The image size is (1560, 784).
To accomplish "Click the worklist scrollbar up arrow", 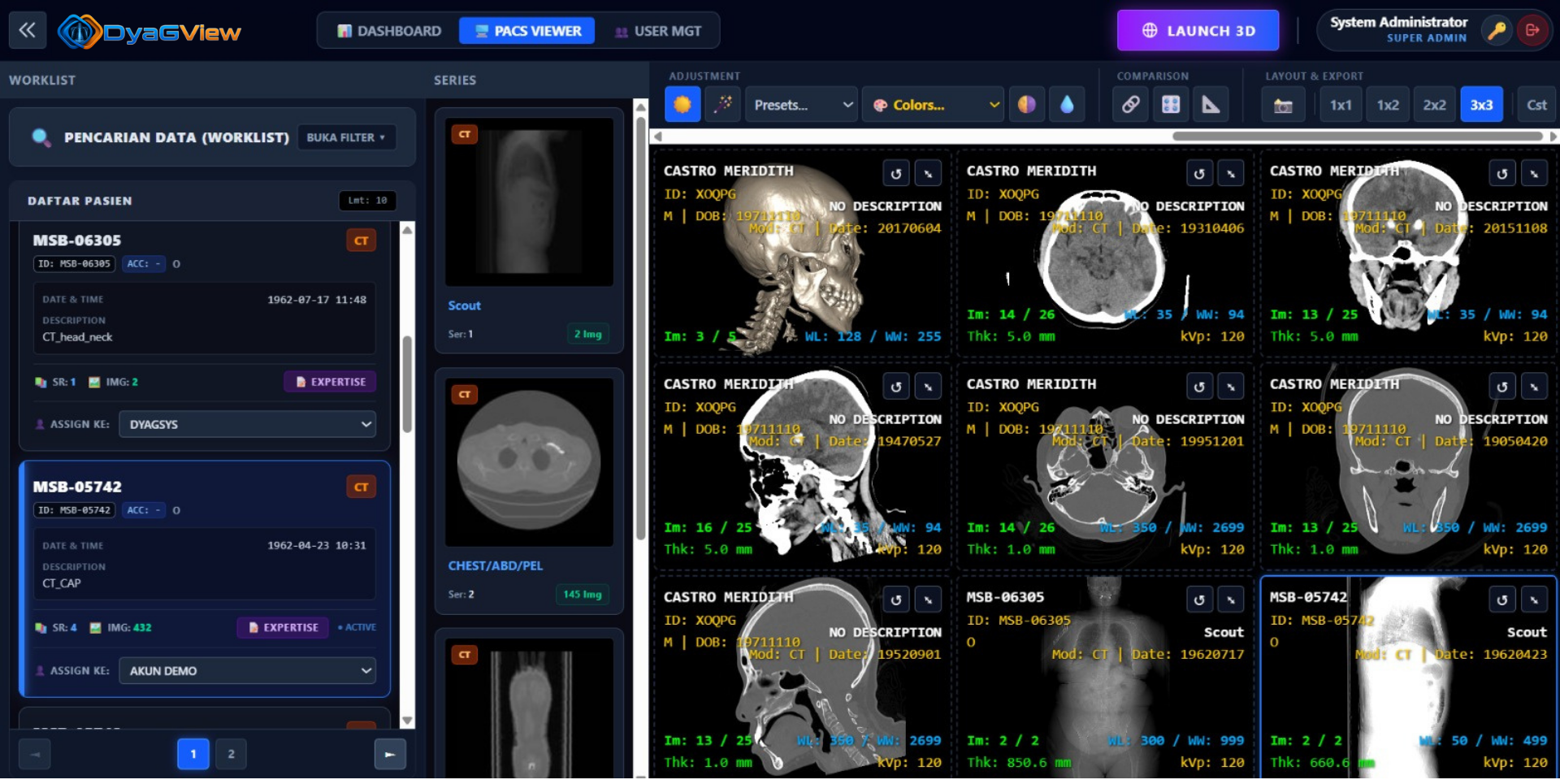I will 407,230.
